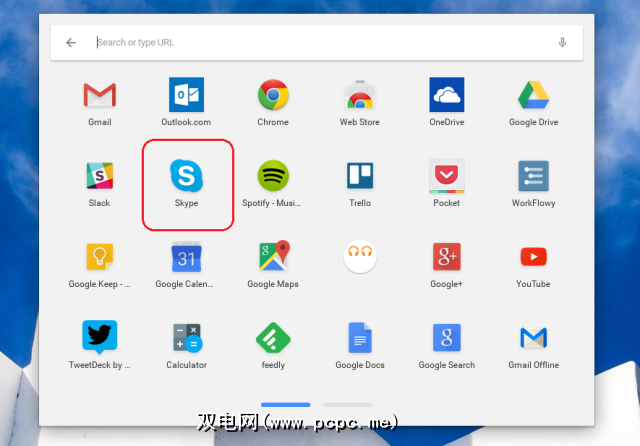The height and width of the screenshot is (446, 640).
Task: Launch the Google Search app
Action: (447, 337)
